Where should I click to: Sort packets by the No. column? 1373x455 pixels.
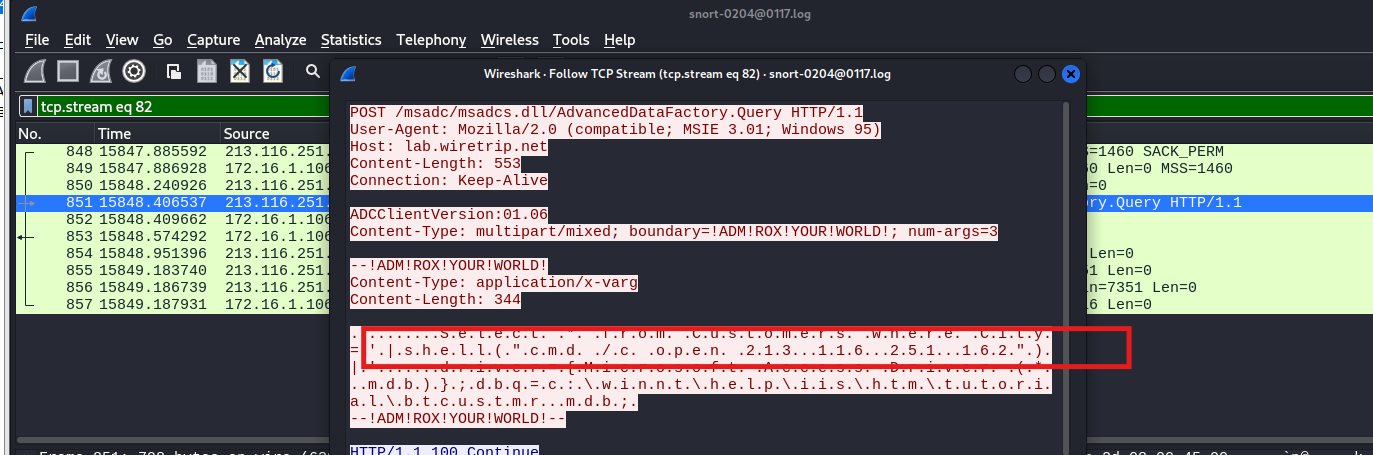pyautogui.click(x=55, y=133)
